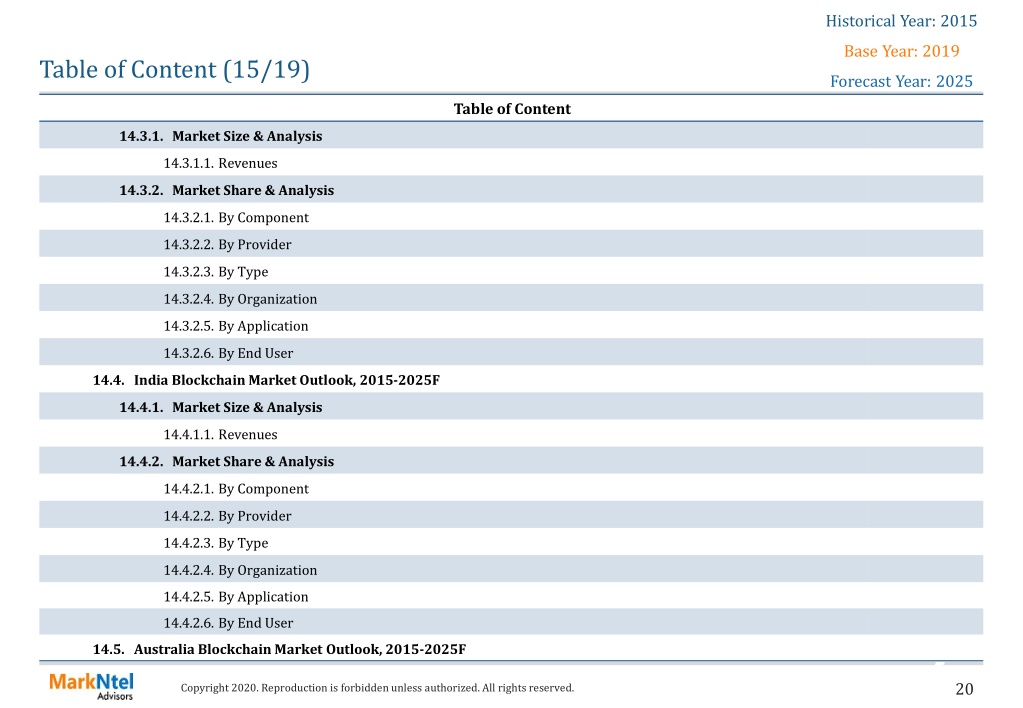
Task: Click 'Base Year: 2019' text
Action: coord(901,51)
